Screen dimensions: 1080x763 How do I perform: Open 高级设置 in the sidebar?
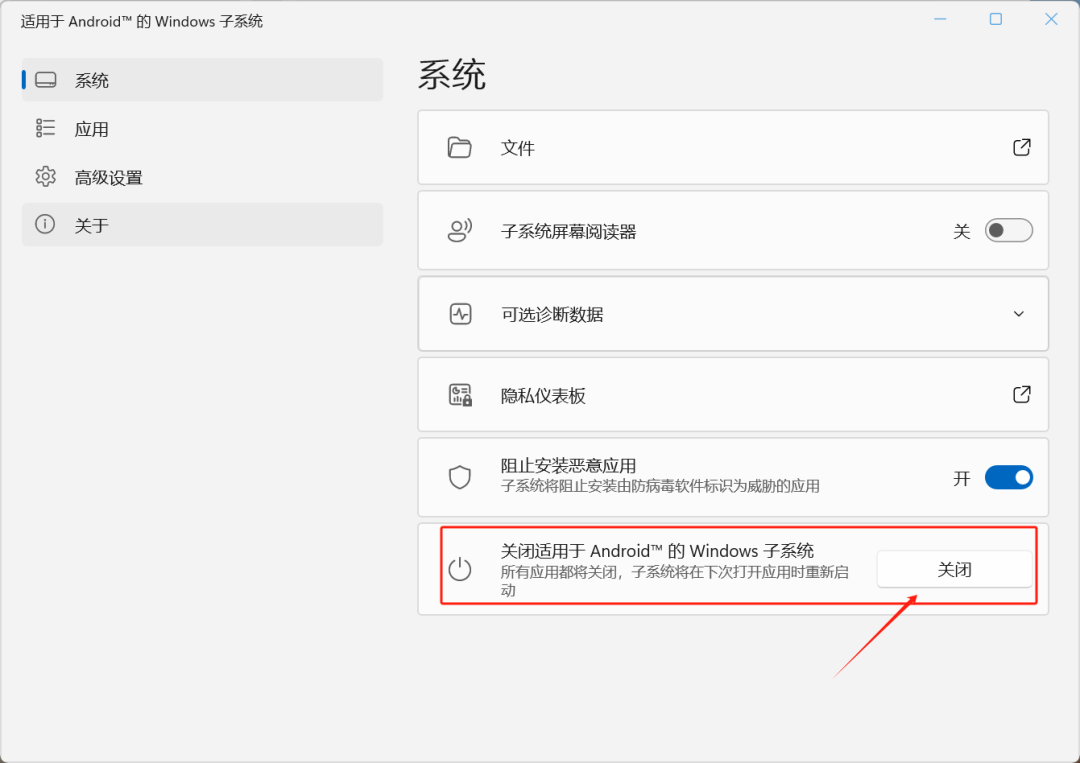tap(108, 177)
